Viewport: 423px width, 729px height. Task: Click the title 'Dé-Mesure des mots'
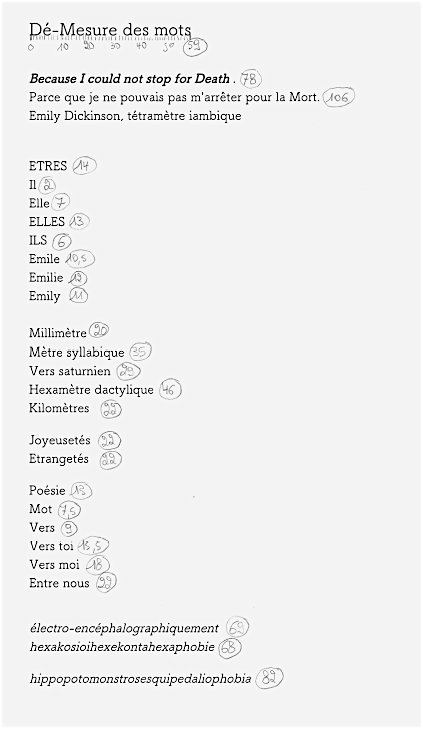pos(110,30)
